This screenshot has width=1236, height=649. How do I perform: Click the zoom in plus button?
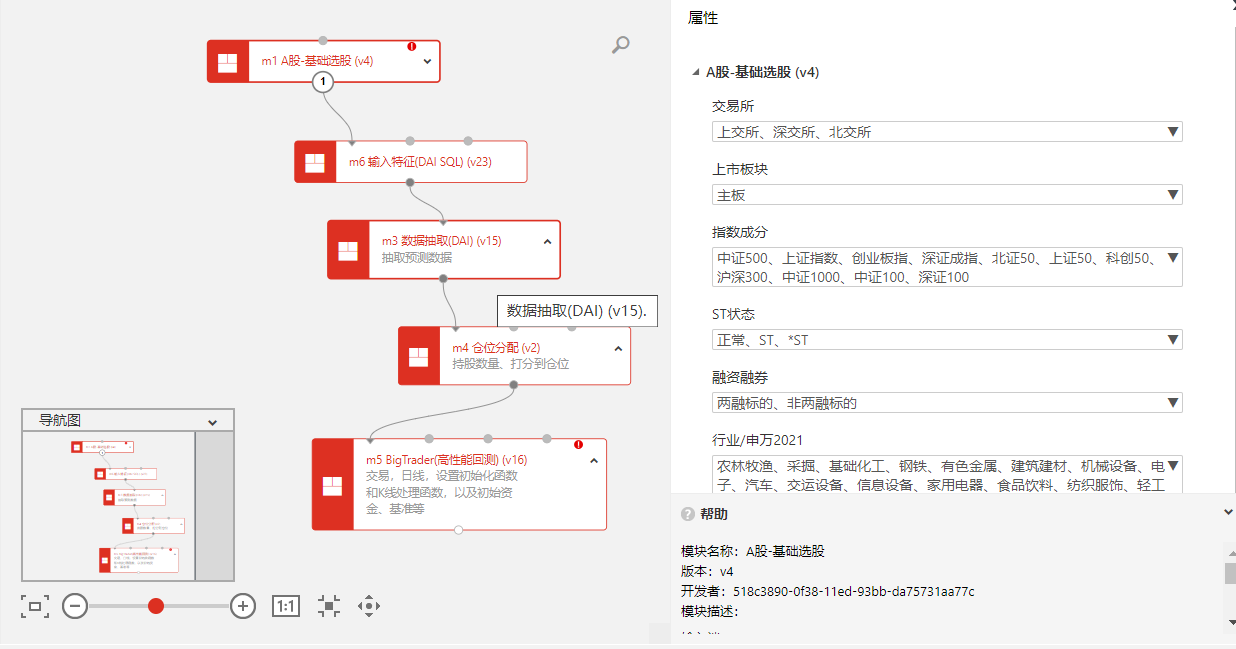coord(243,606)
